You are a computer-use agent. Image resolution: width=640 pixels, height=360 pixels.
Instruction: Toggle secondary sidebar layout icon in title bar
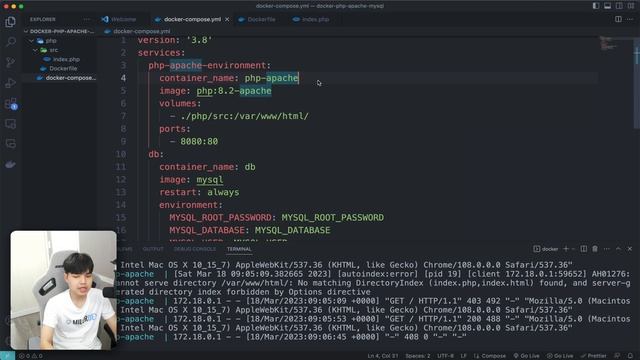pos(619,6)
